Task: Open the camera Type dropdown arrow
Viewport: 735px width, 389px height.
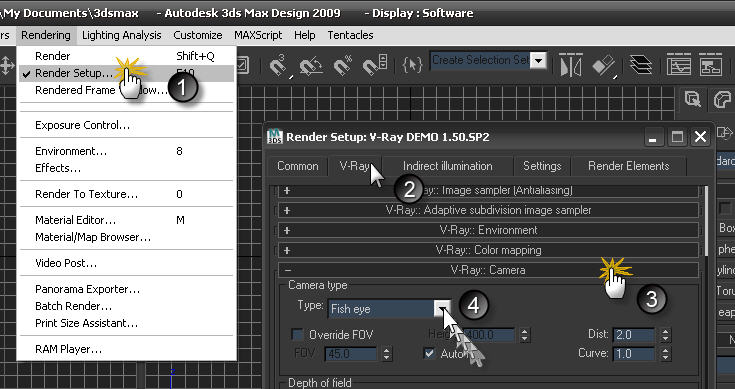Action: click(x=442, y=308)
